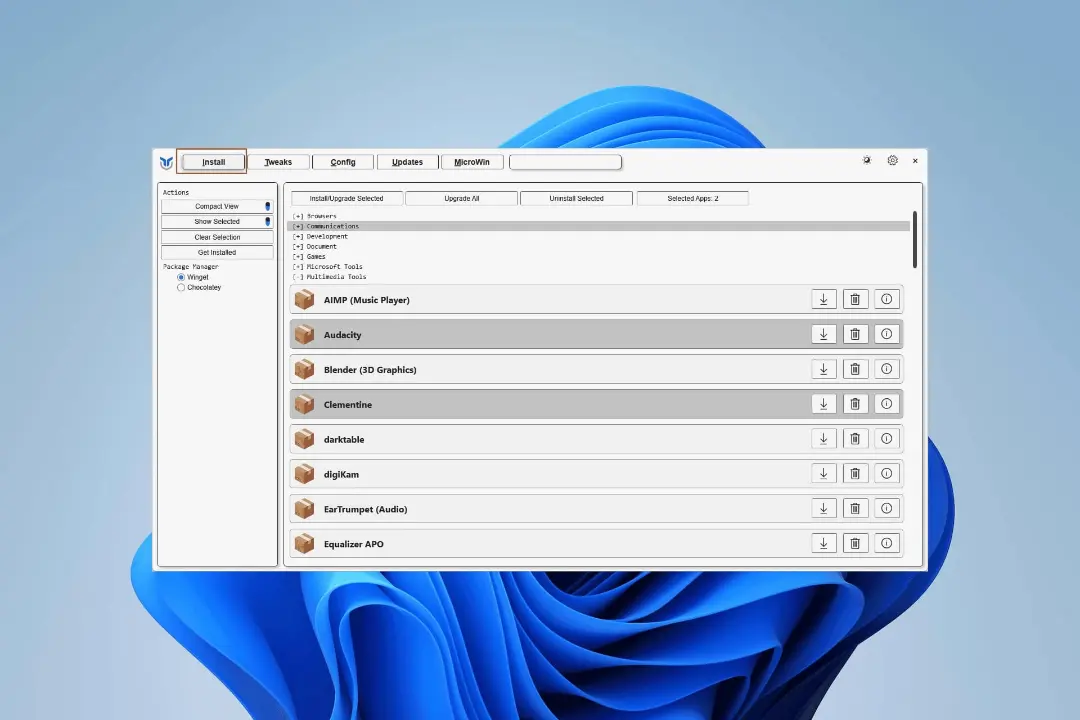Switch to the Tweaks tab
The image size is (1080, 720).
[278, 162]
